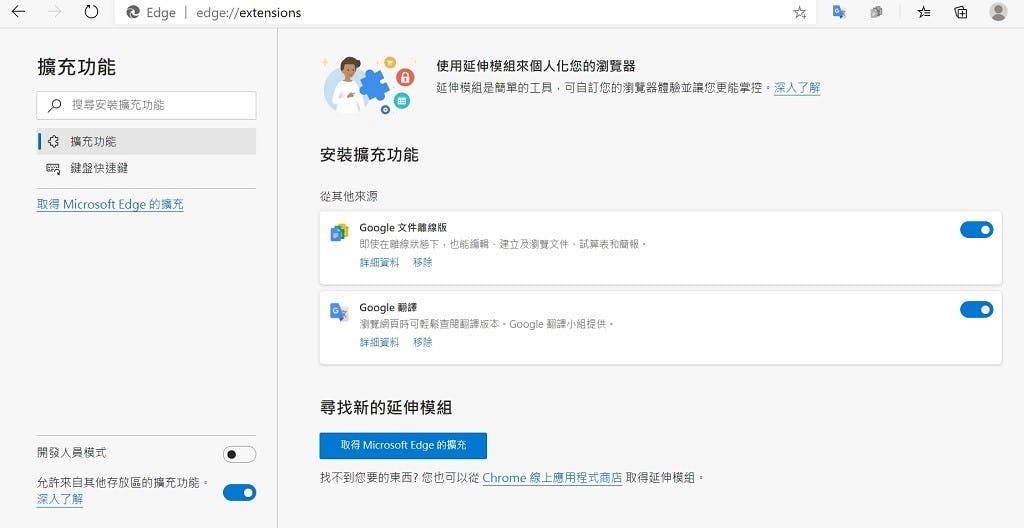This screenshot has width=1024, height=528.
Task: Click the search magnifier icon in the sidebar
Action: pyautogui.click(x=55, y=105)
